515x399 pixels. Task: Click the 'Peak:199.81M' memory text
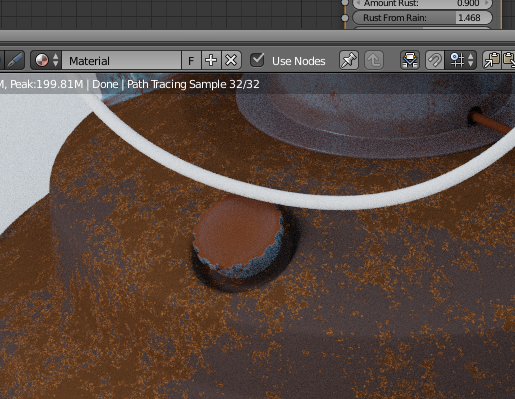point(46,84)
